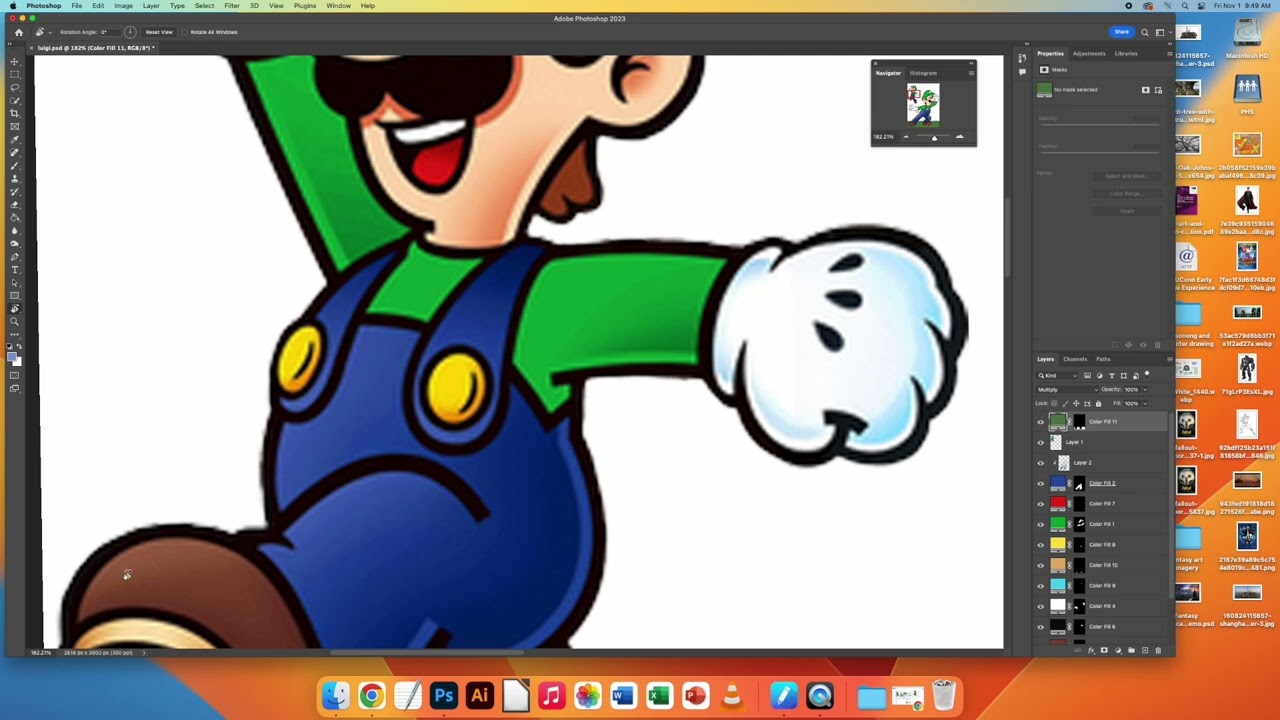
Task: Click add pixel mask icon in Properties
Action: point(1146,90)
